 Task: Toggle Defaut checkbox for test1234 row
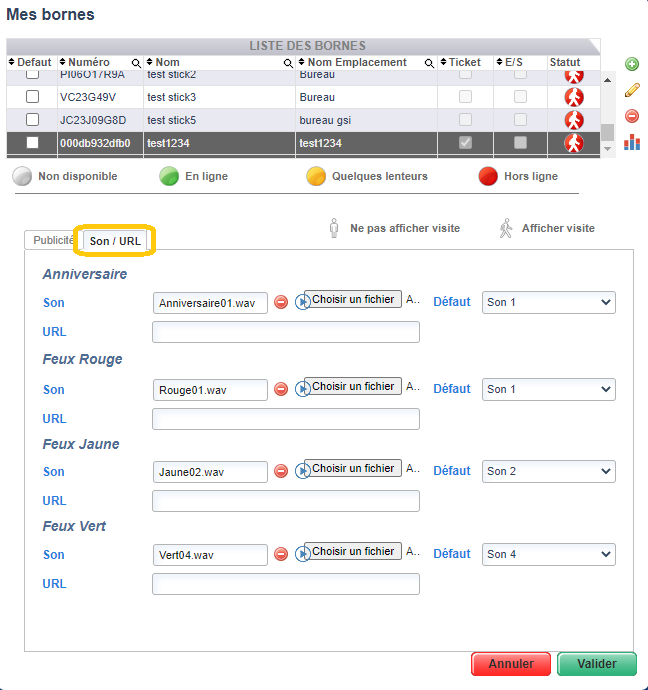coord(32,143)
